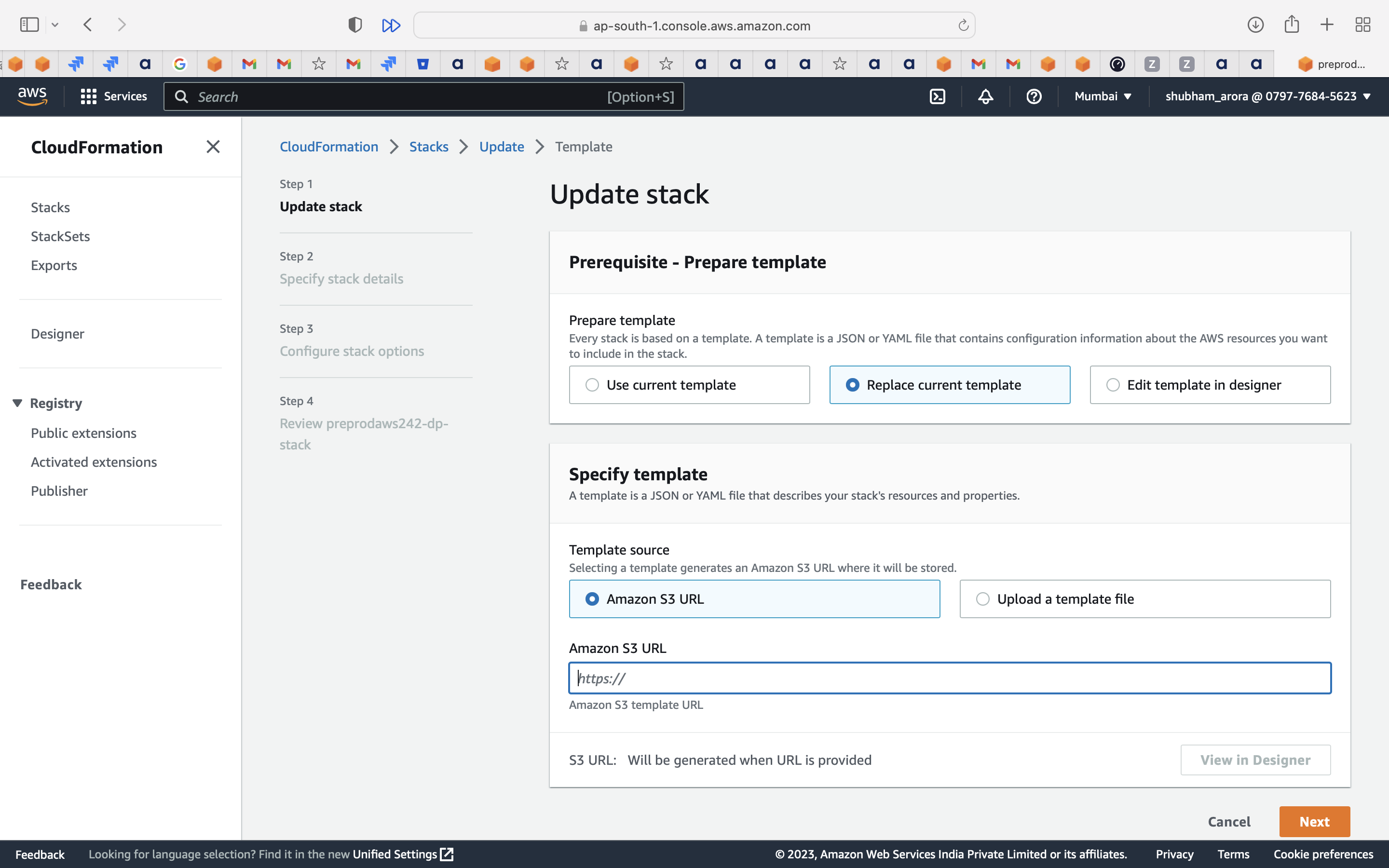Open a new tab with the plus icon
The image size is (1389, 868).
(1327, 25)
